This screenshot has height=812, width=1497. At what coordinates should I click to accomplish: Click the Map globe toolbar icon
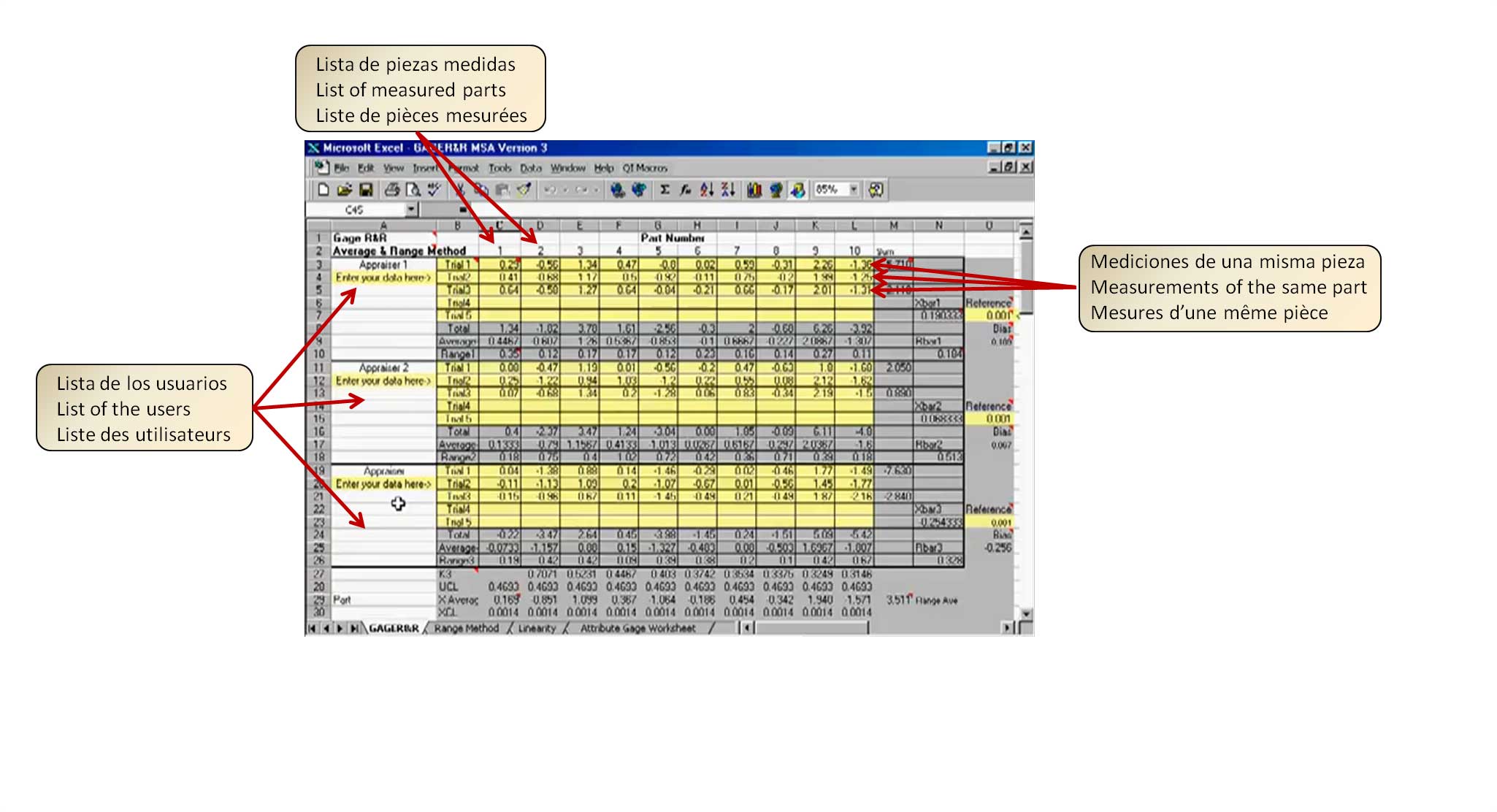click(776, 190)
